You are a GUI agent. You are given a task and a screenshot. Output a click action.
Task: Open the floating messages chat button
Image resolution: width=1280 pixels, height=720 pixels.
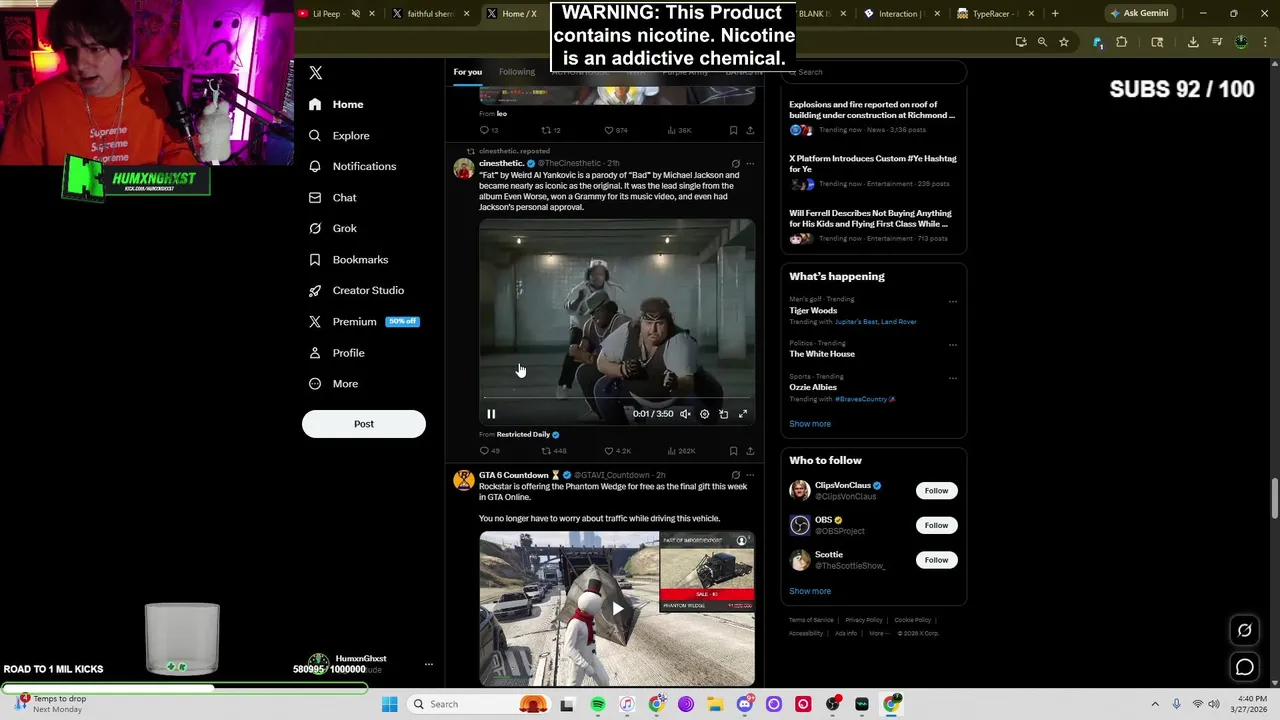tap(1245, 667)
